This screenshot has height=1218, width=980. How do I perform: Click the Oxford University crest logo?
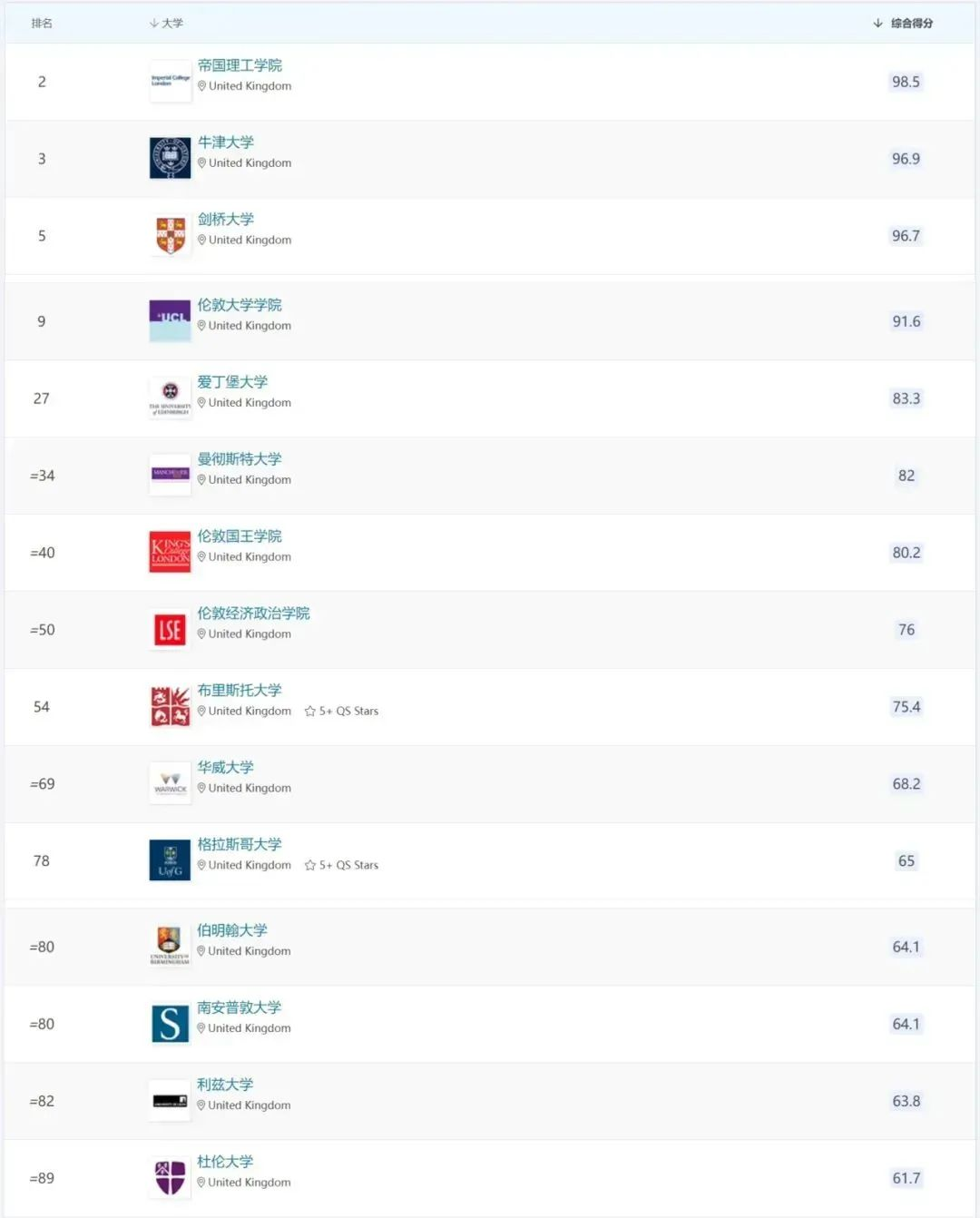coord(171,158)
